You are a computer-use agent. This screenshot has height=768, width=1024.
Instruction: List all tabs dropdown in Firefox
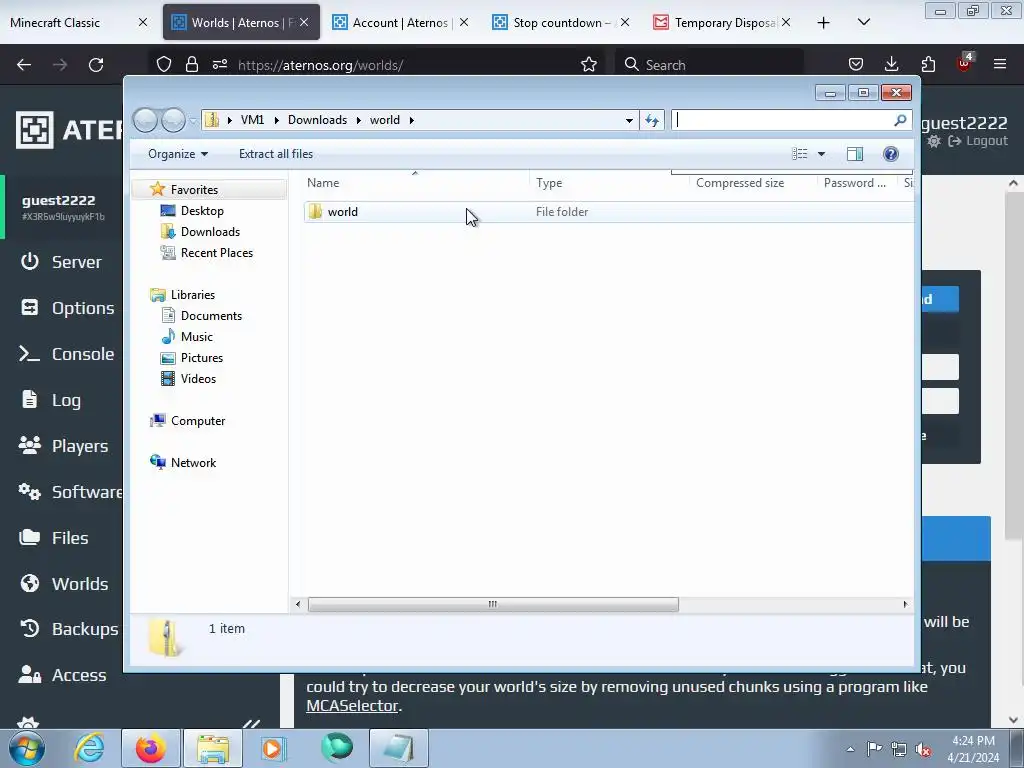click(863, 23)
